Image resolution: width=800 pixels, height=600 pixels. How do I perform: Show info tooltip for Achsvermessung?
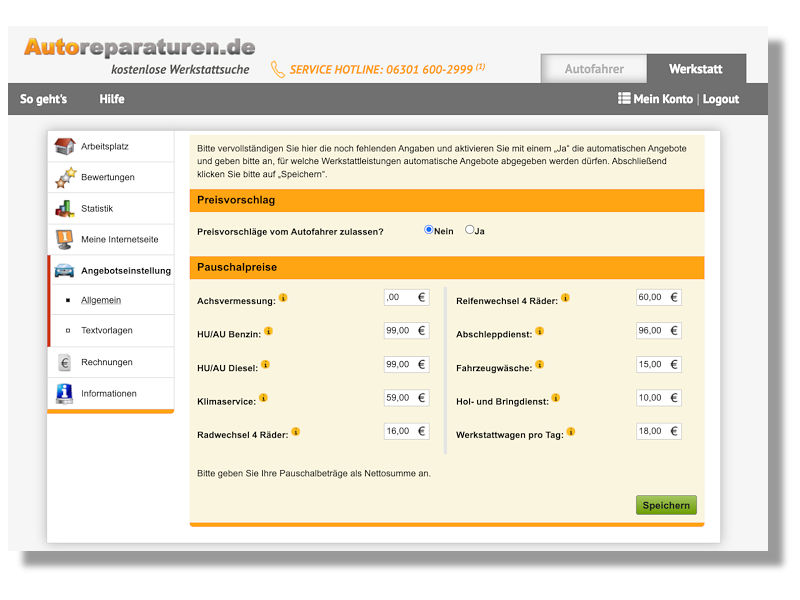click(283, 297)
